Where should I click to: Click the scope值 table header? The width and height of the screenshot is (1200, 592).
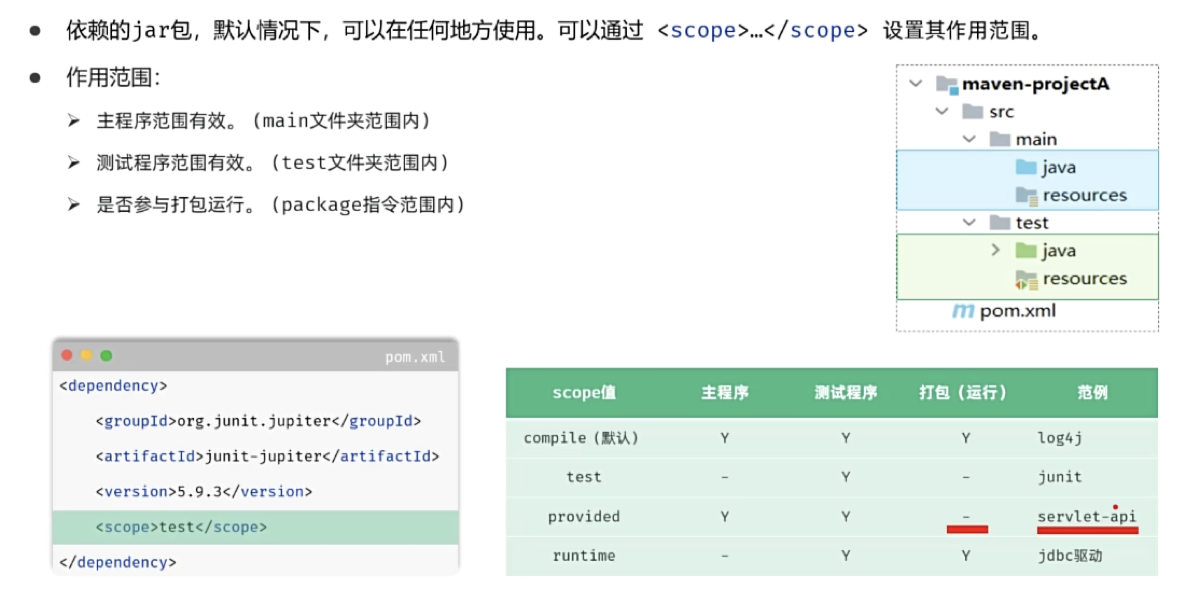tap(584, 392)
